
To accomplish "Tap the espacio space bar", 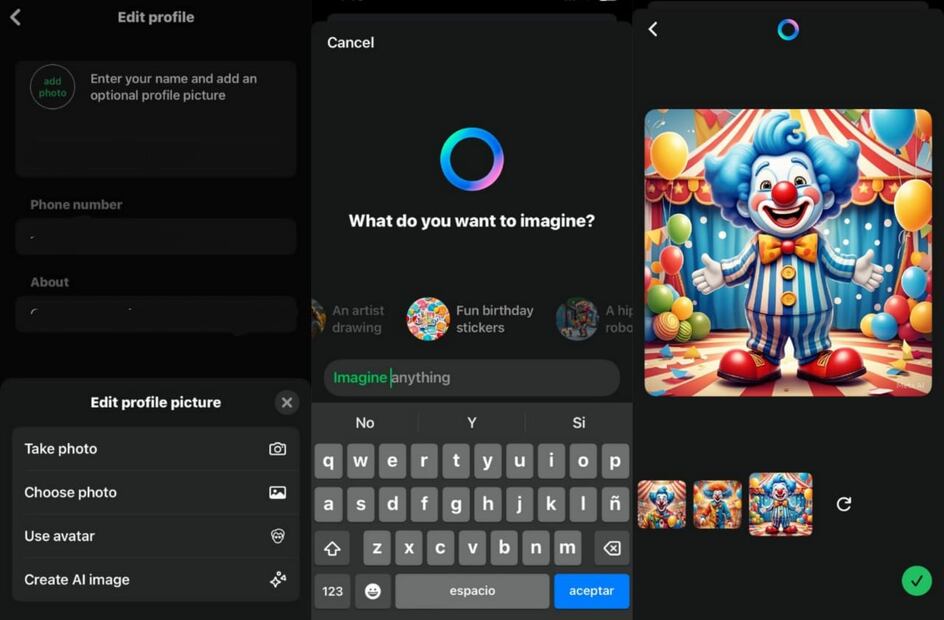I will [472, 591].
